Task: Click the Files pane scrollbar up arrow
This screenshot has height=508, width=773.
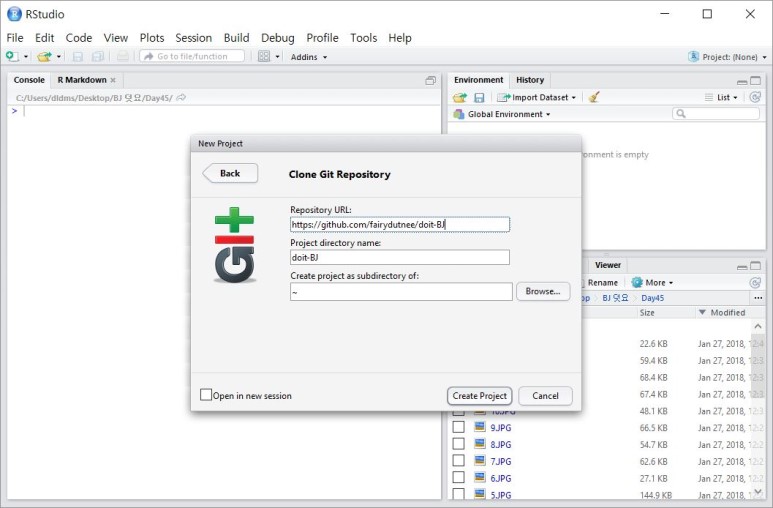Action: tap(758, 326)
